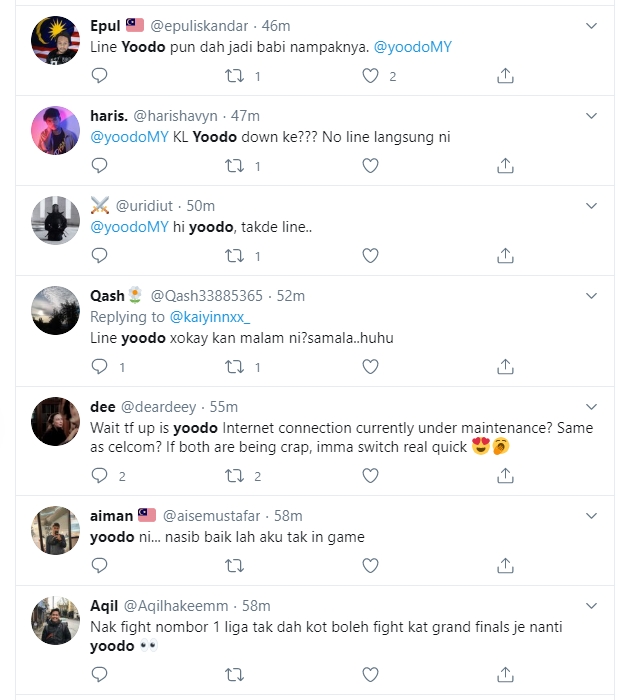The height and width of the screenshot is (700, 627).
Task: Click @yoodoMY mention in uridiut's tweet
Action: [x=126, y=227]
